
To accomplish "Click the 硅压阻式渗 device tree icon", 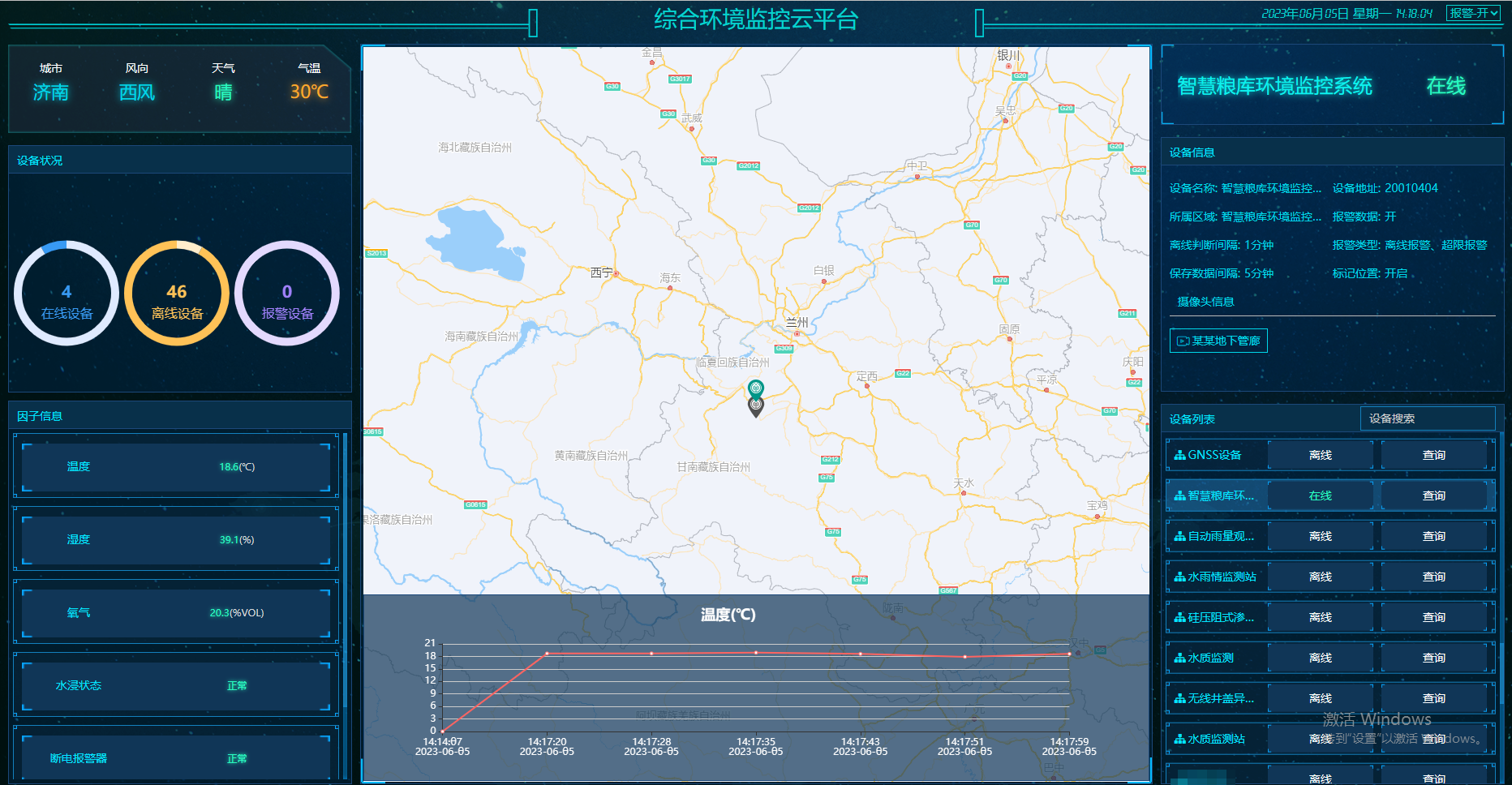I will click(1179, 617).
